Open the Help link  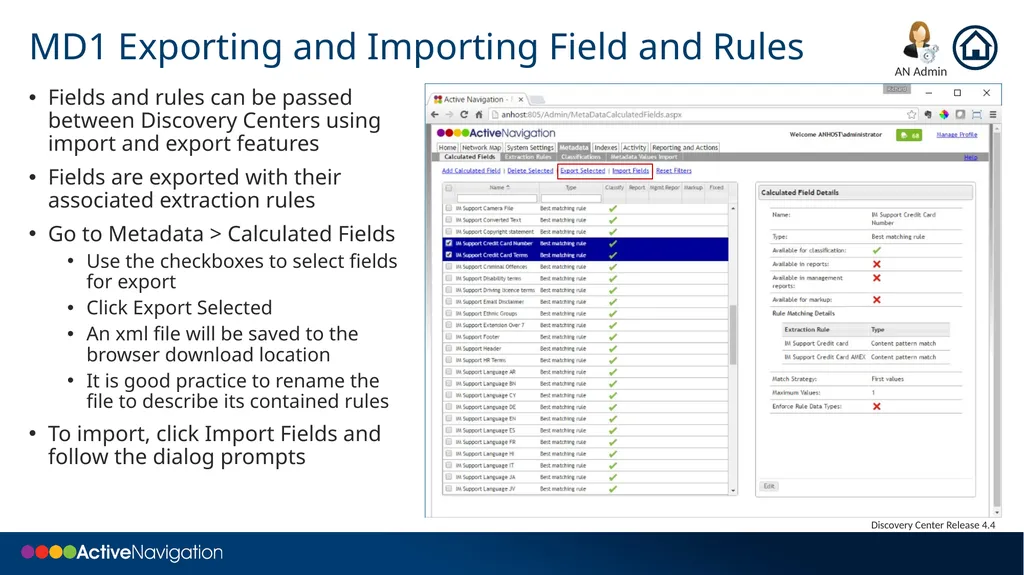(x=971, y=157)
